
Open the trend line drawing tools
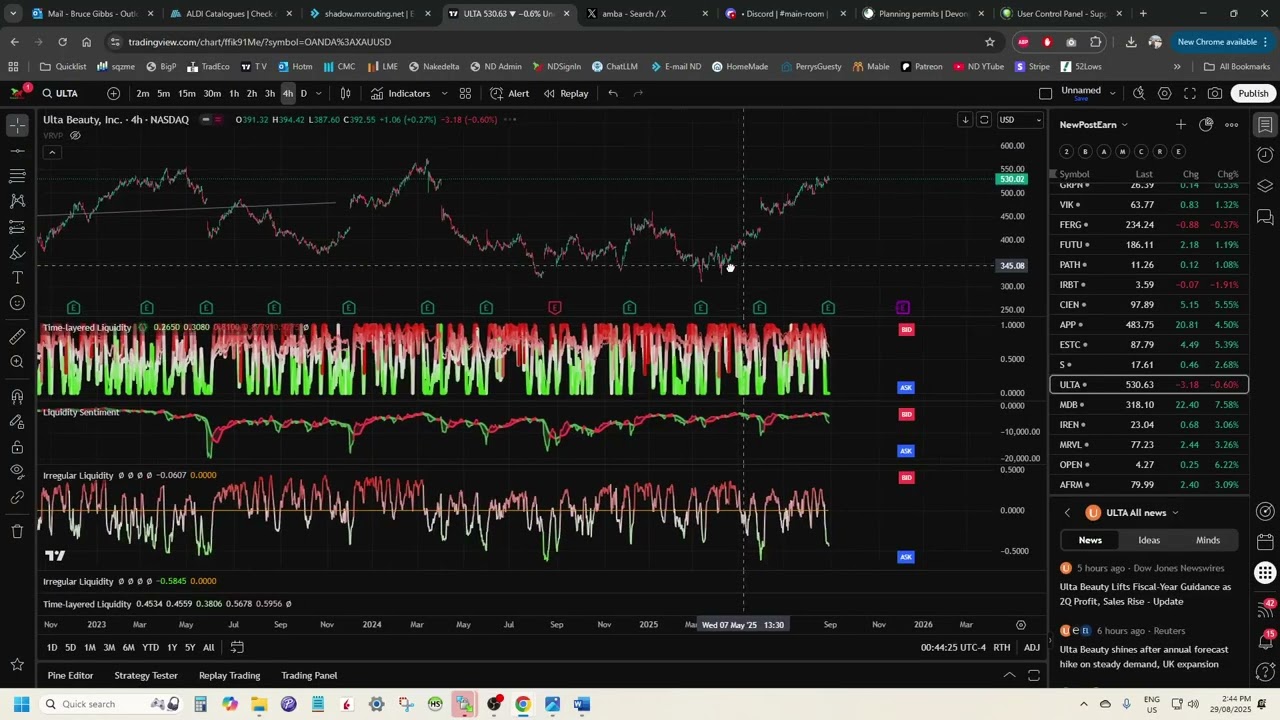coord(17,151)
